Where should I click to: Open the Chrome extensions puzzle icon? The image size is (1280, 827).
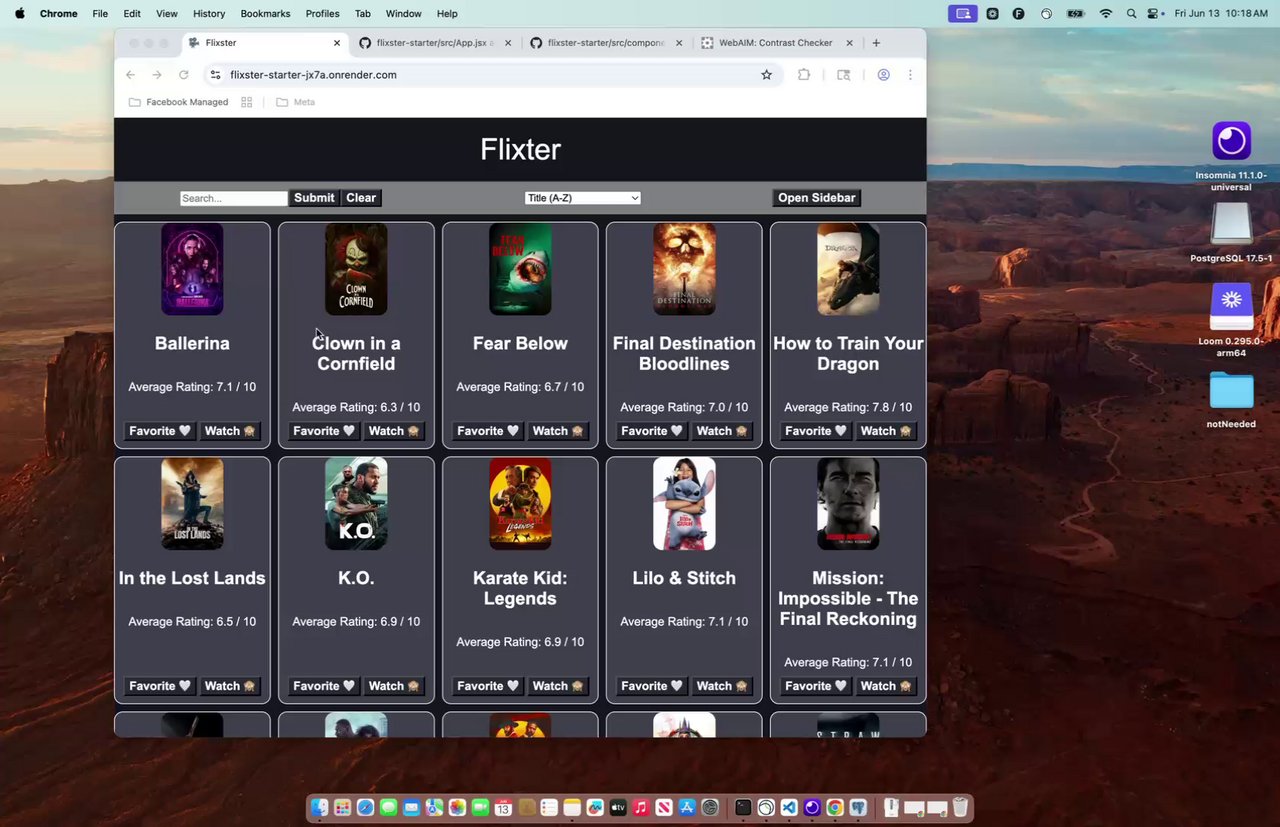click(x=804, y=75)
